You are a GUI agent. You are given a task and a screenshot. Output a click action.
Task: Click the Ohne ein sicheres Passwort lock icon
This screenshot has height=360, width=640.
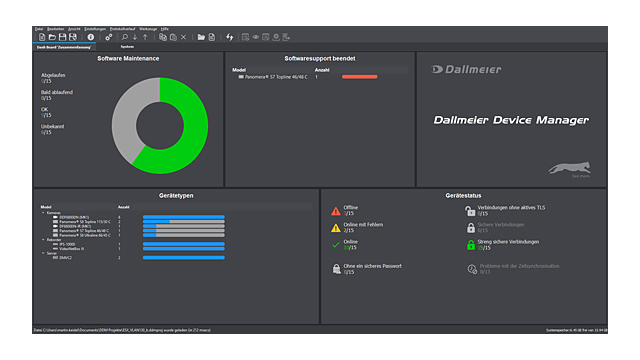pyautogui.click(x=336, y=269)
